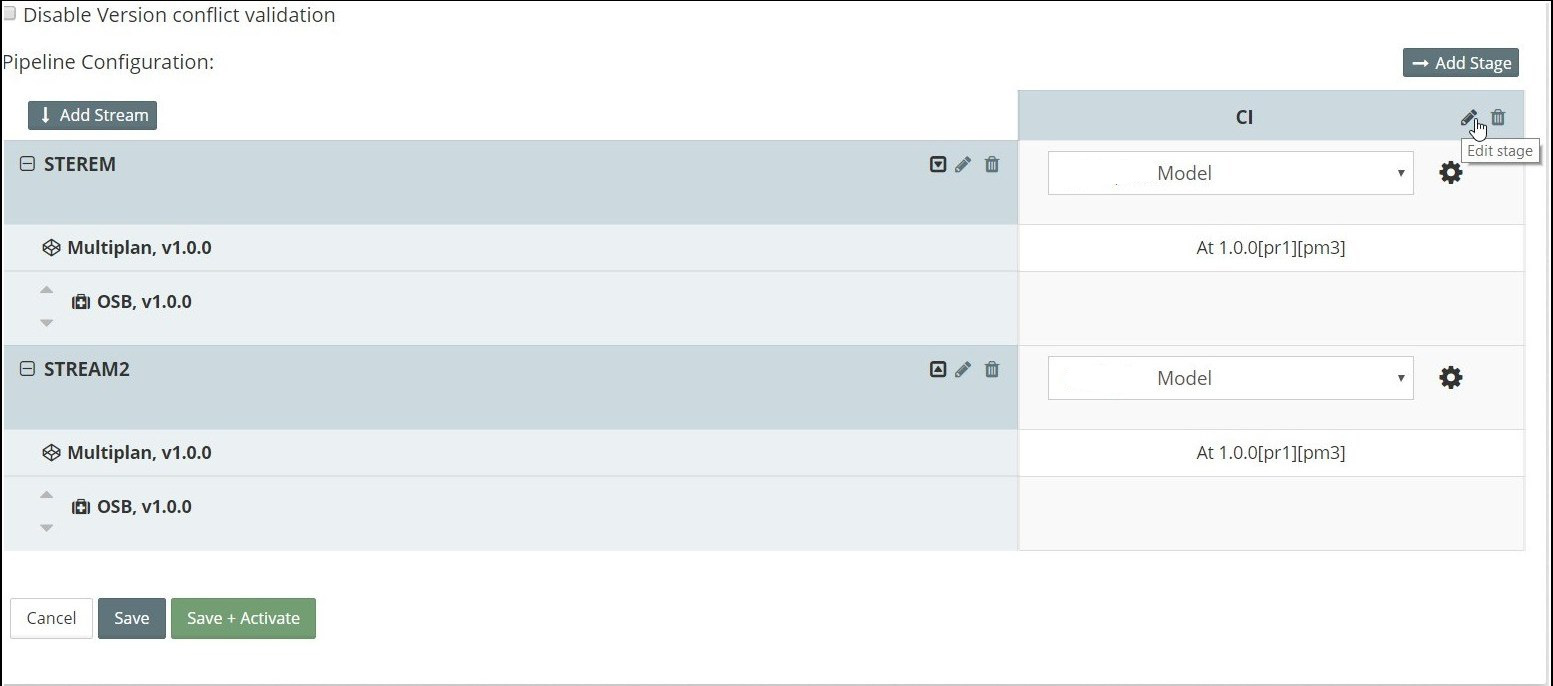Open gear settings for STEREM CI stage
Image resolution: width=1553 pixels, height=686 pixels.
1450,173
